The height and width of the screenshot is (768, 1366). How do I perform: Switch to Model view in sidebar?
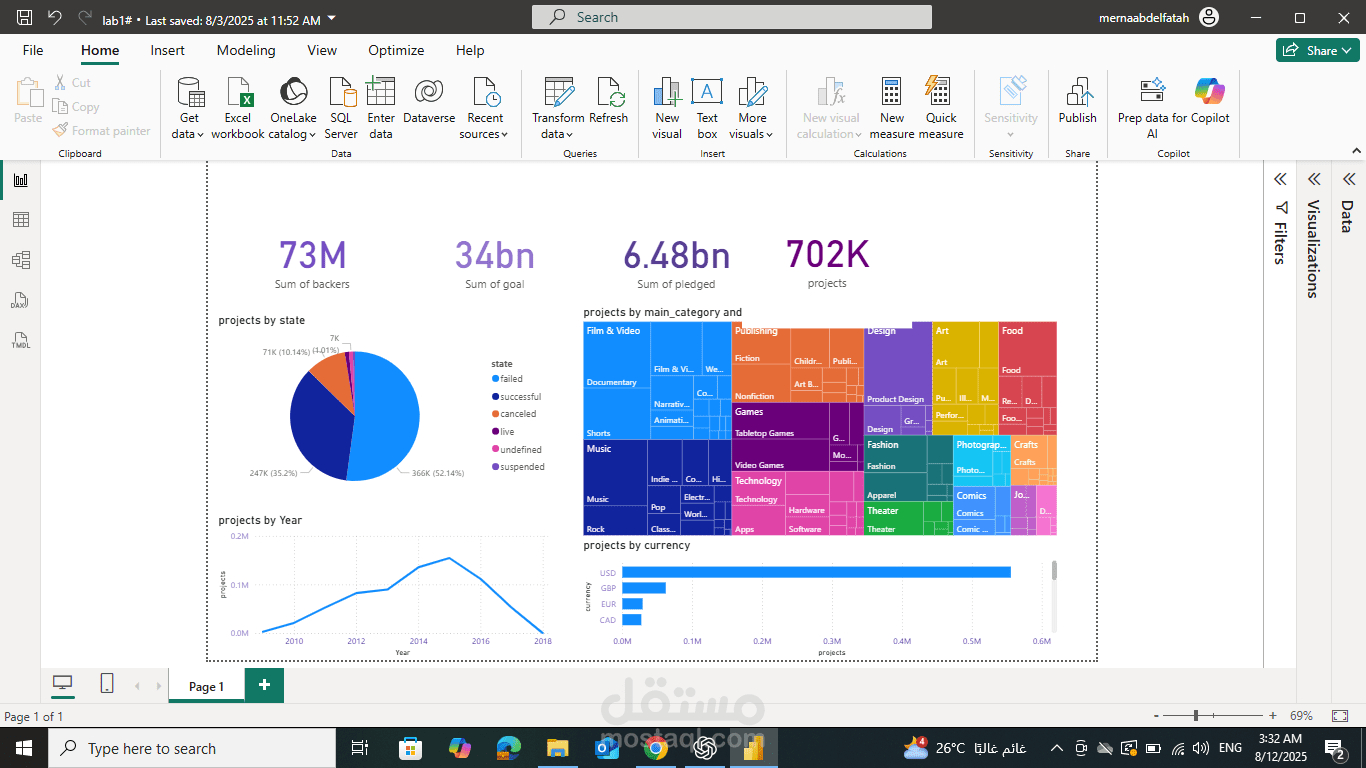click(x=21, y=260)
